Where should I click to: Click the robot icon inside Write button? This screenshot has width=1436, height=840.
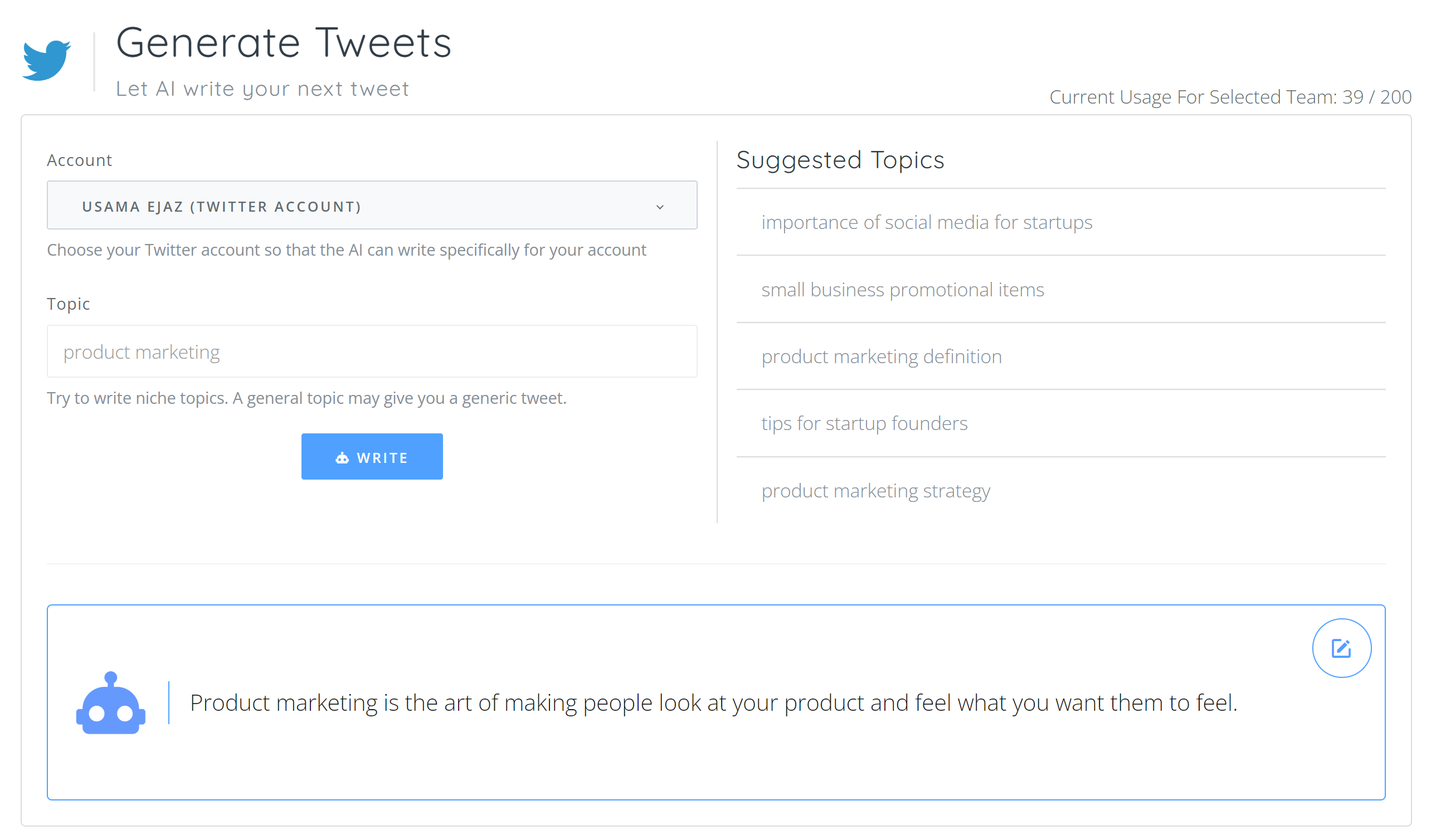click(x=342, y=458)
